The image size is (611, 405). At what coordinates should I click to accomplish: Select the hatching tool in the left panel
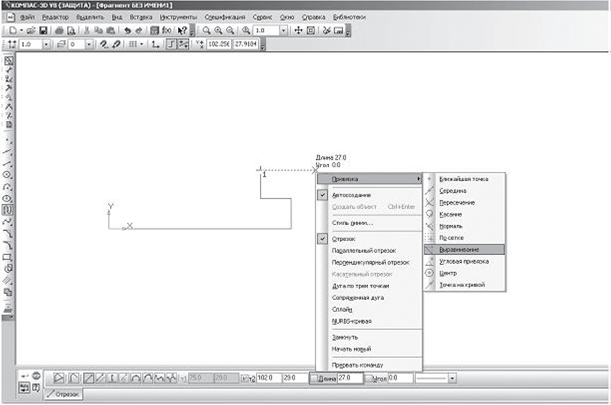(8, 280)
